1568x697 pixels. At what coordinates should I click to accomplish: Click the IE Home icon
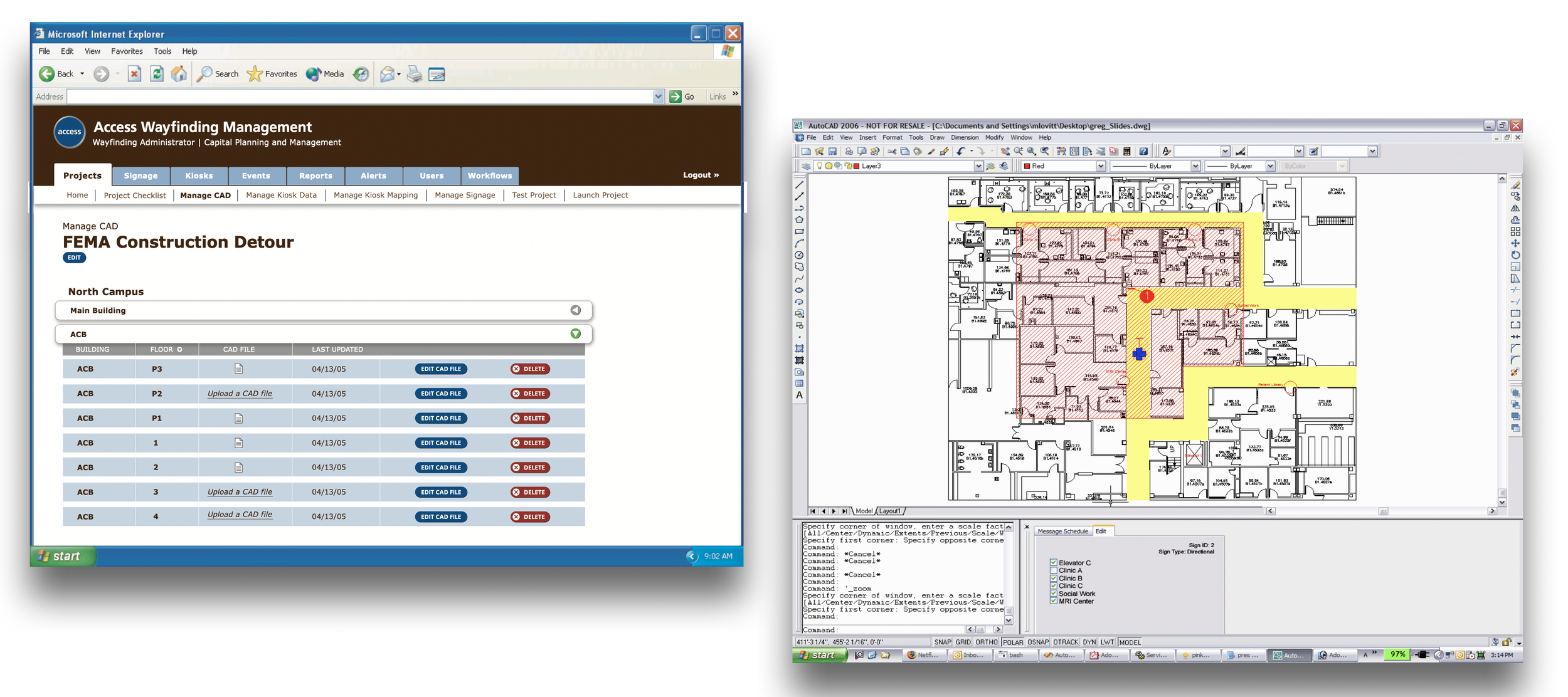pos(179,74)
